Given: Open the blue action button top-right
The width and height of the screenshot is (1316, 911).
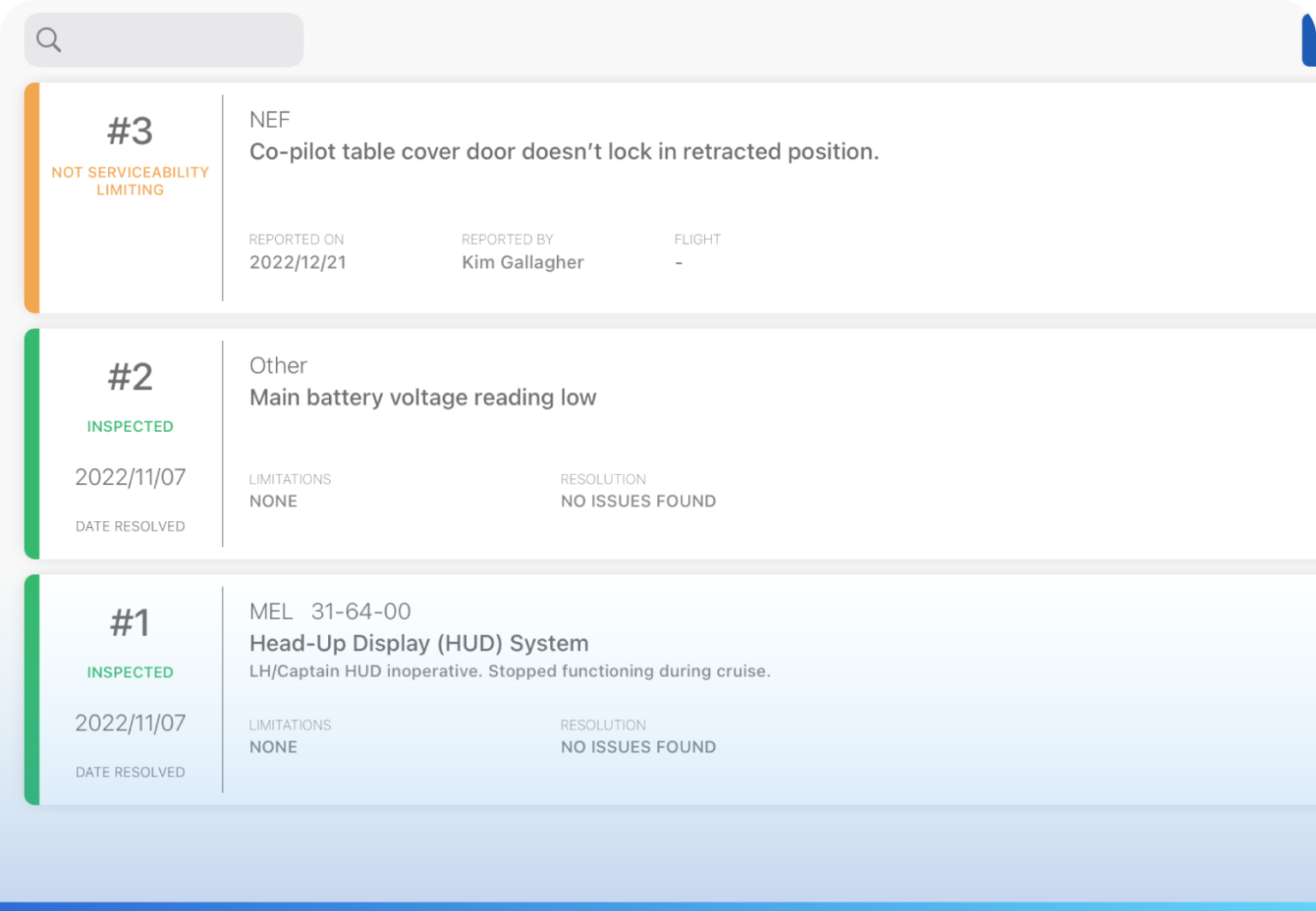Looking at the screenshot, I should coord(1308,39).
